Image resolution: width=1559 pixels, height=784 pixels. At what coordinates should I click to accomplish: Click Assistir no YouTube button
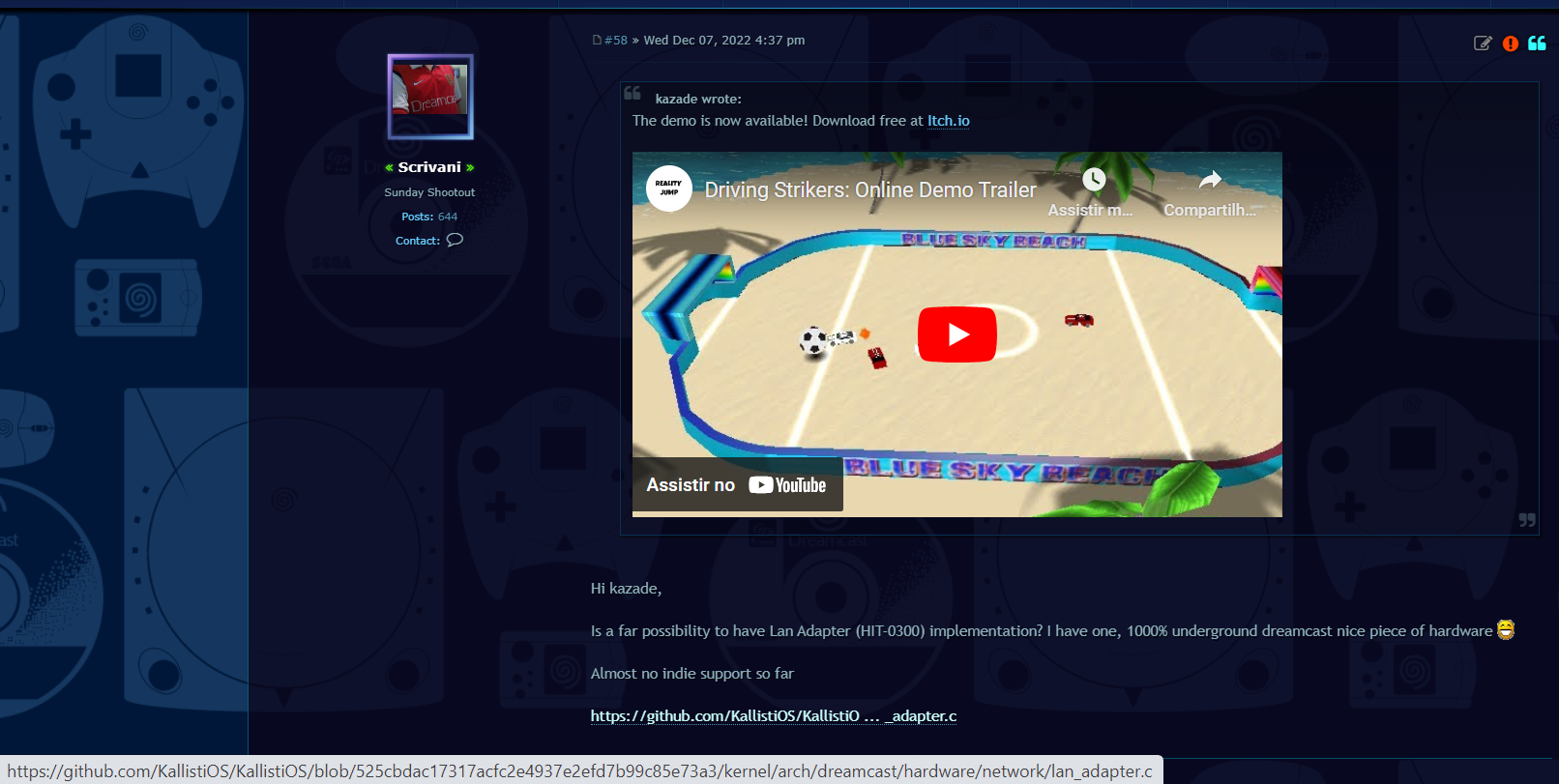click(737, 485)
